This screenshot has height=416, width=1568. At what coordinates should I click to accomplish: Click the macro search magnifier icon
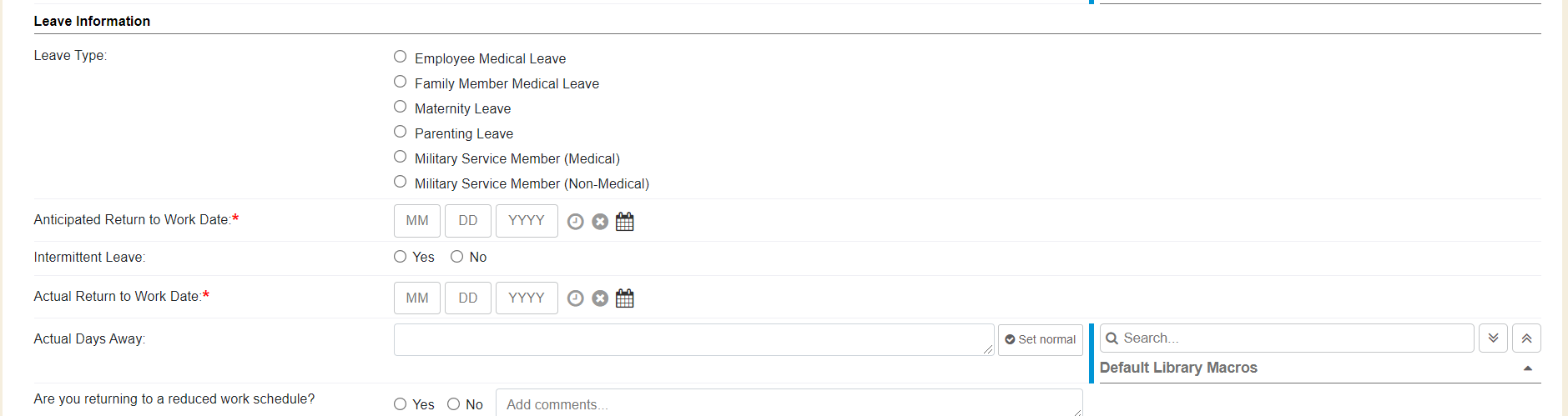1112,338
